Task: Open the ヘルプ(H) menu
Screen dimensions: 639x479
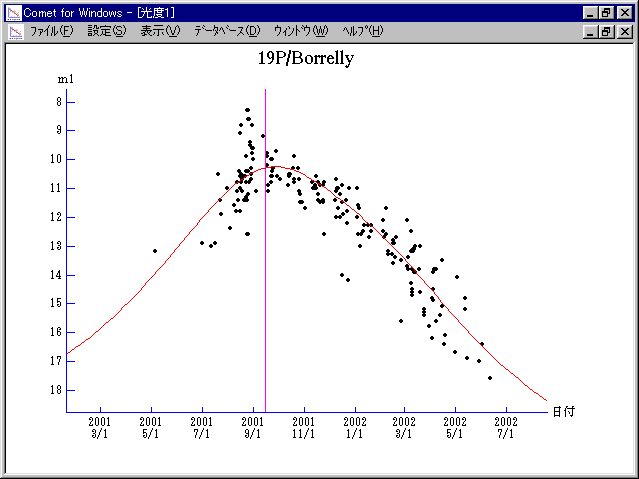Action: [x=362, y=31]
